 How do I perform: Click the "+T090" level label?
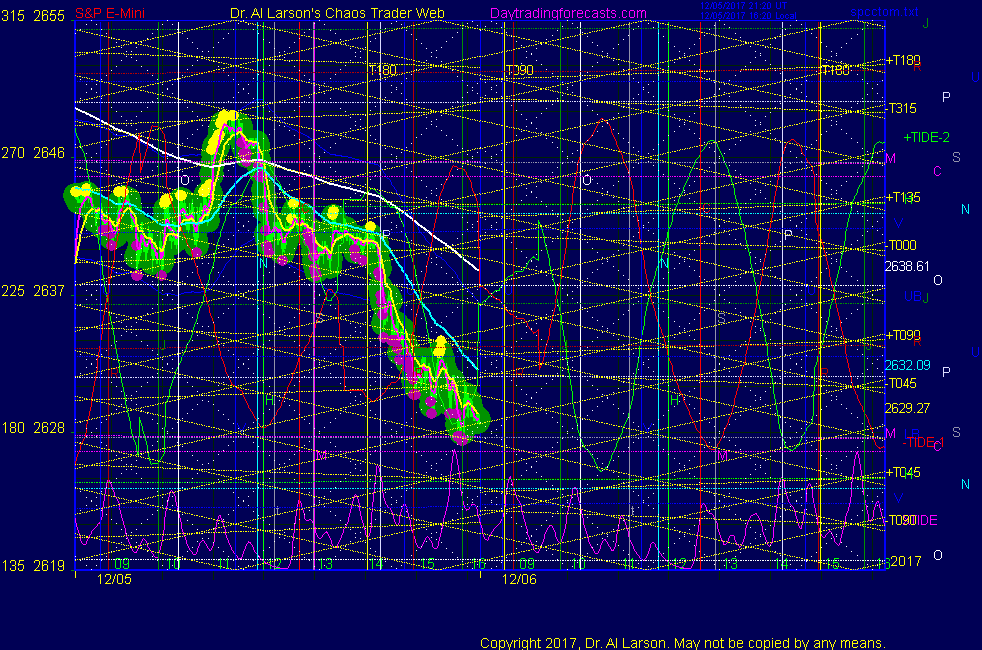click(903, 336)
